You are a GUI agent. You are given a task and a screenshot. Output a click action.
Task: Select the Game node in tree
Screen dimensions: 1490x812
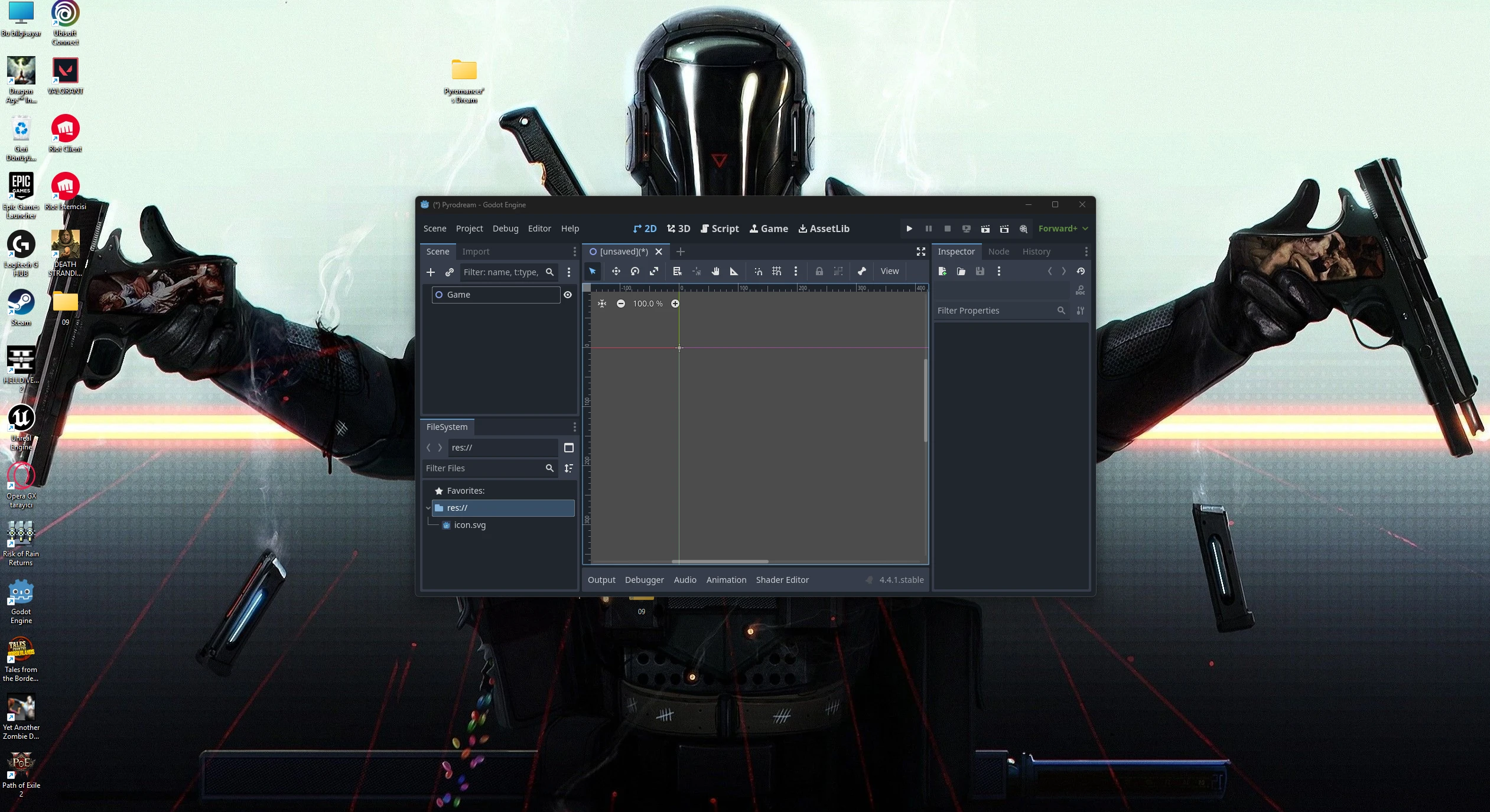point(496,295)
